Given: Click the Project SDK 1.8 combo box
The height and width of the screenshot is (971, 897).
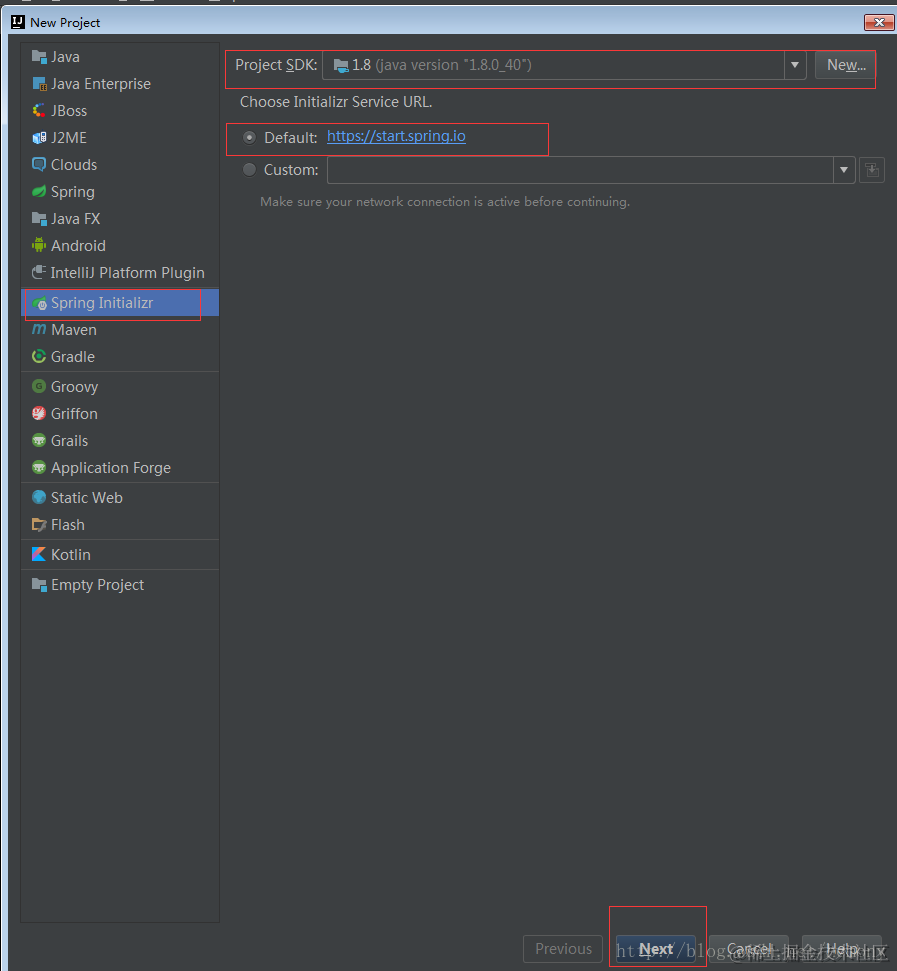Looking at the screenshot, I should point(564,65).
